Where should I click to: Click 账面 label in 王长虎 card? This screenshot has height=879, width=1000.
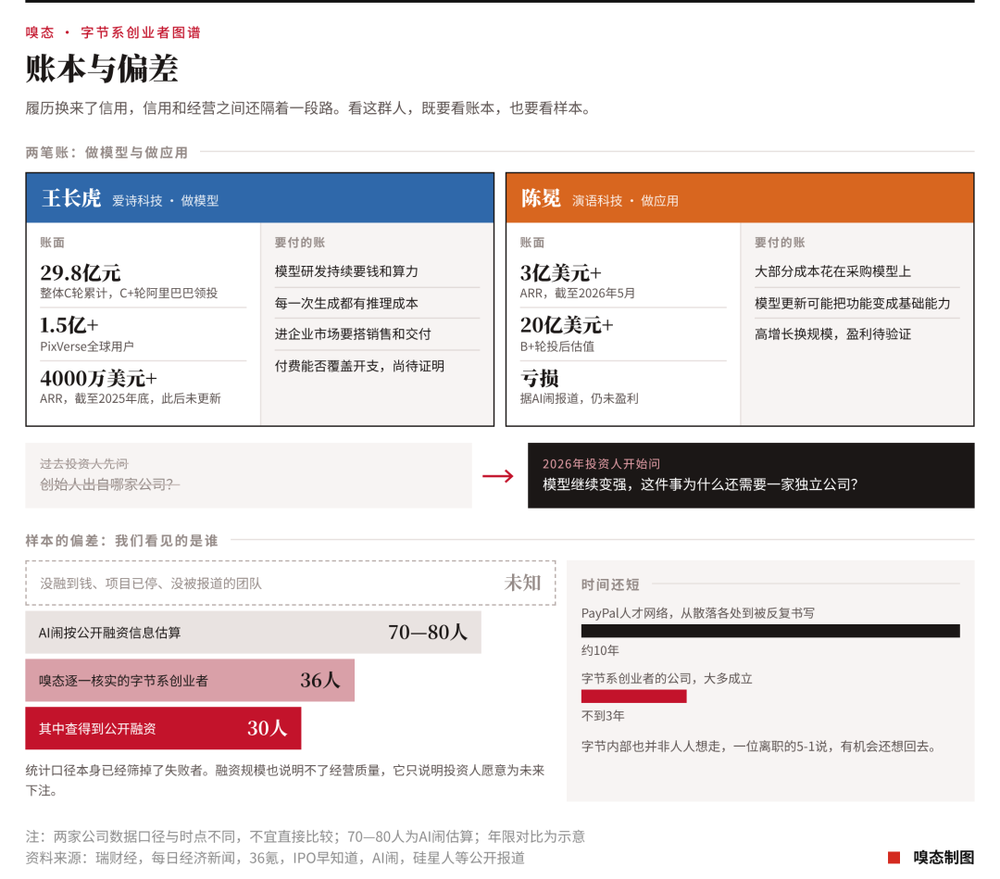[52, 242]
